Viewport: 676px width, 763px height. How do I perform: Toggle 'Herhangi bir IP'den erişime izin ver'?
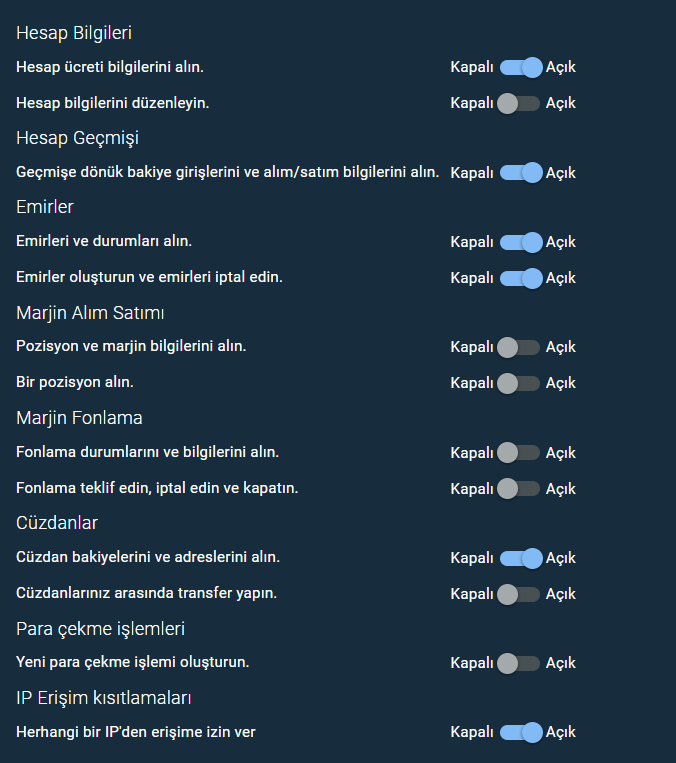coord(520,733)
